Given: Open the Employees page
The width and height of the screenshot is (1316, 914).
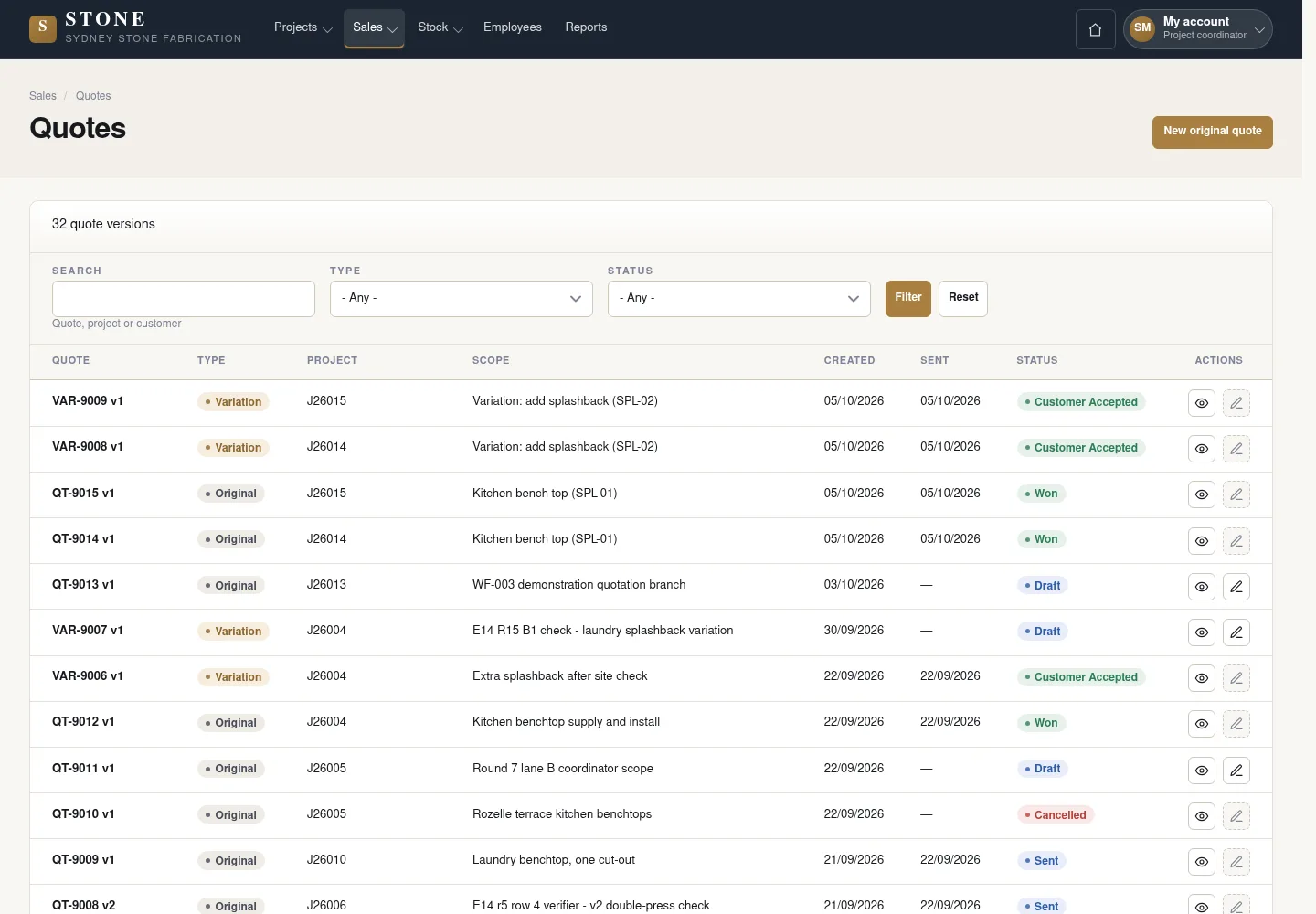Looking at the screenshot, I should tap(513, 27).
